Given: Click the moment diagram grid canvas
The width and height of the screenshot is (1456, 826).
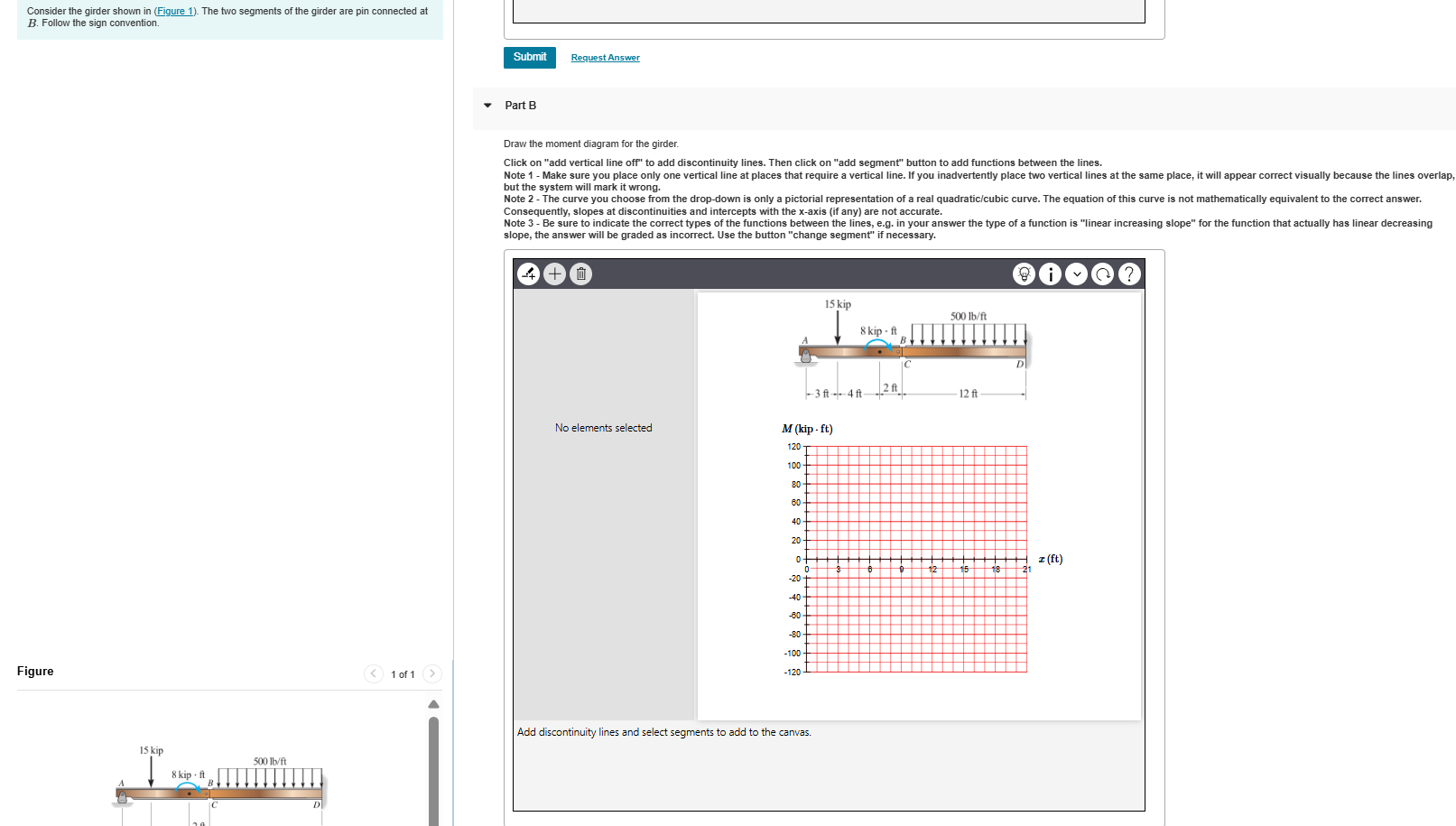Looking at the screenshot, I should click(x=916, y=559).
